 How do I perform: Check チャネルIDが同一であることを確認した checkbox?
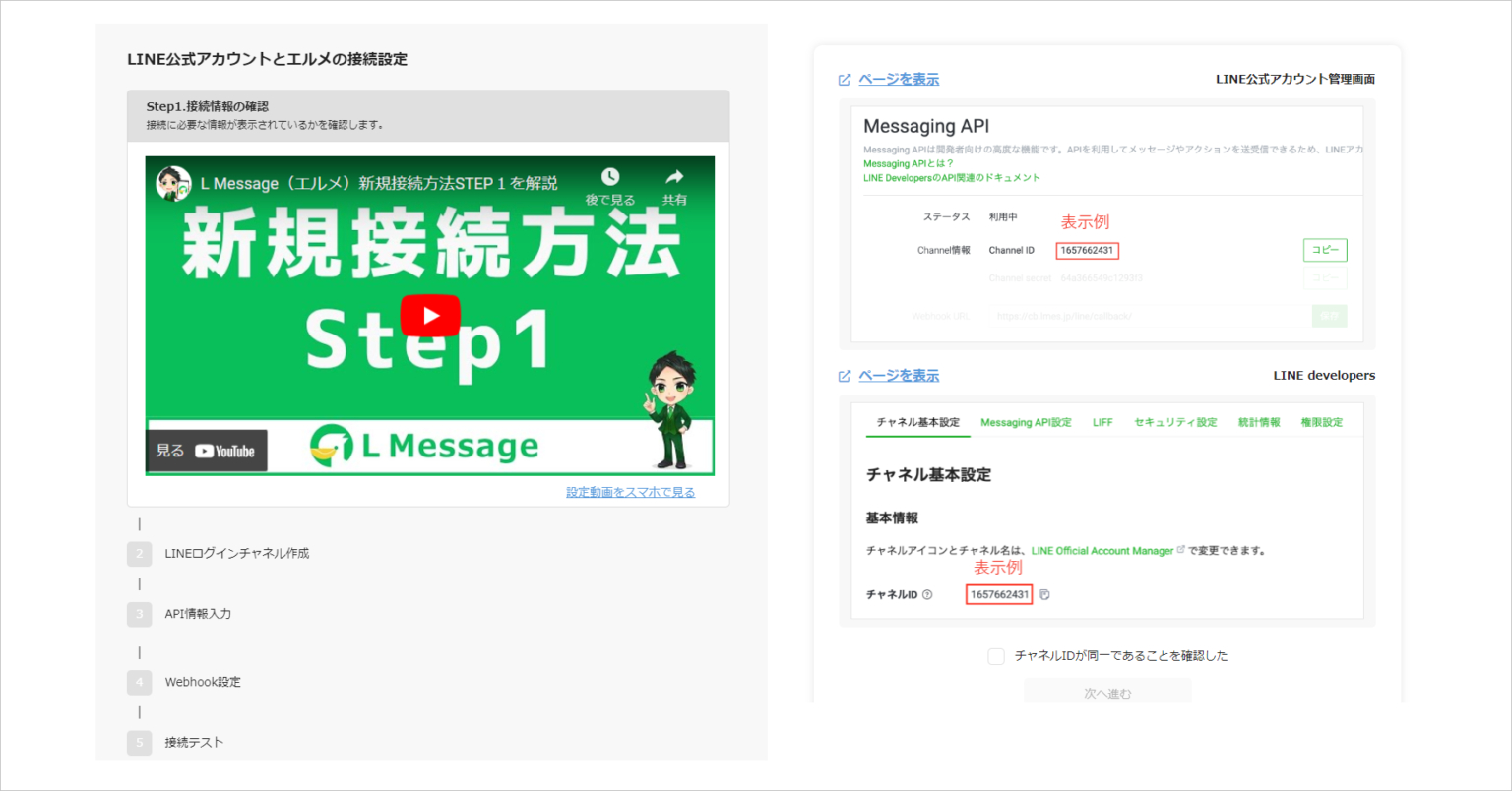(x=996, y=656)
